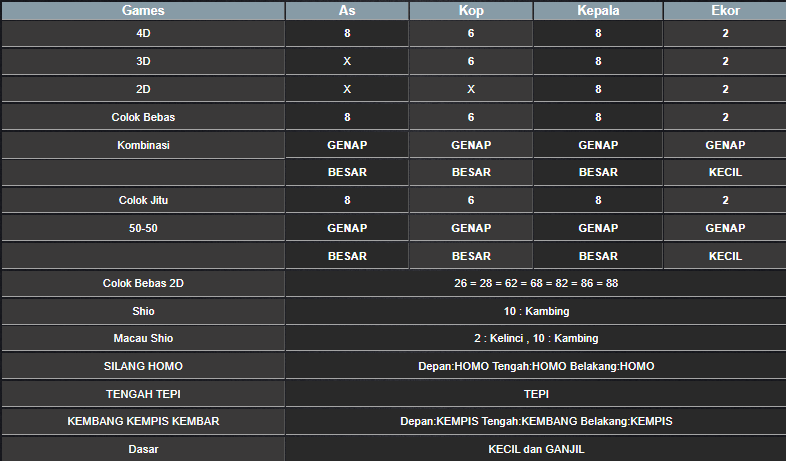Click Macau Shio value 2 : Kelinci, 10 : Kambing
Viewport: 786px width, 461px height.
[536, 339]
